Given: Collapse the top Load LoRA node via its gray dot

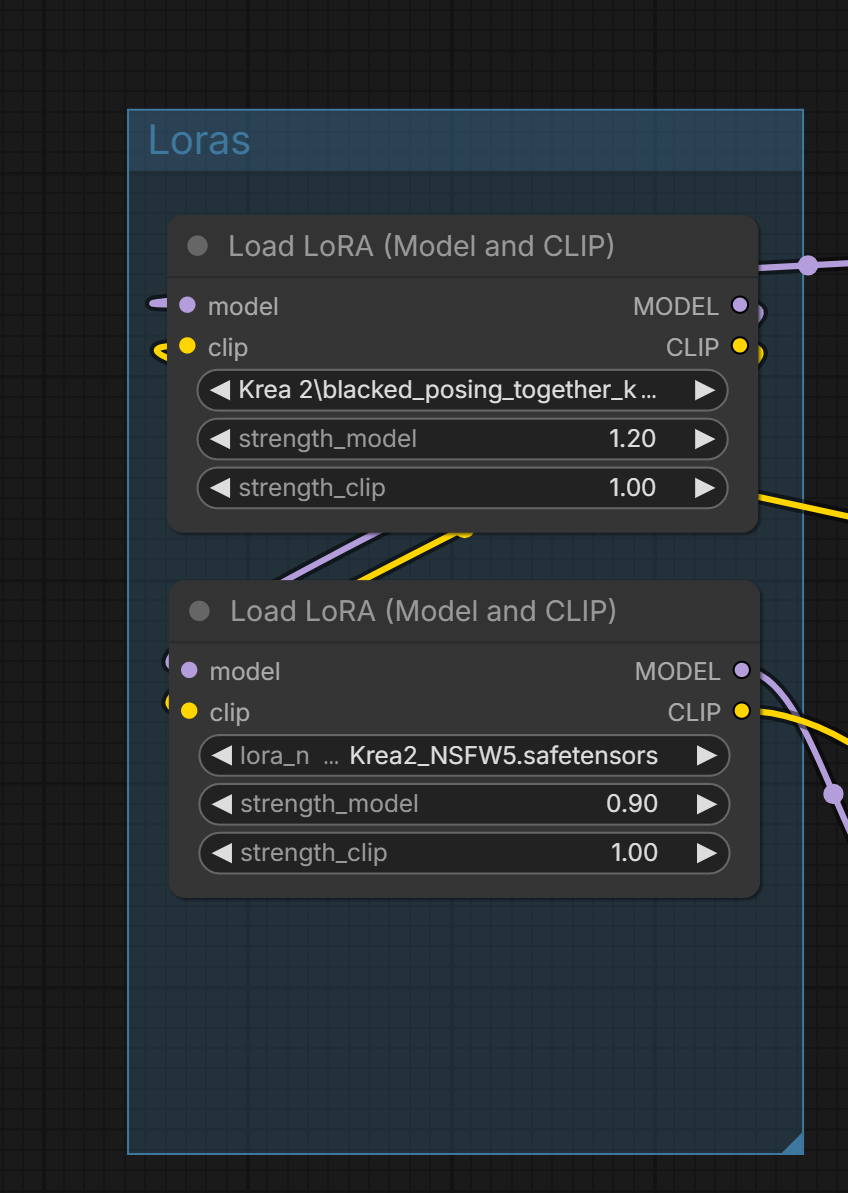Looking at the screenshot, I should click(x=198, y=246).
